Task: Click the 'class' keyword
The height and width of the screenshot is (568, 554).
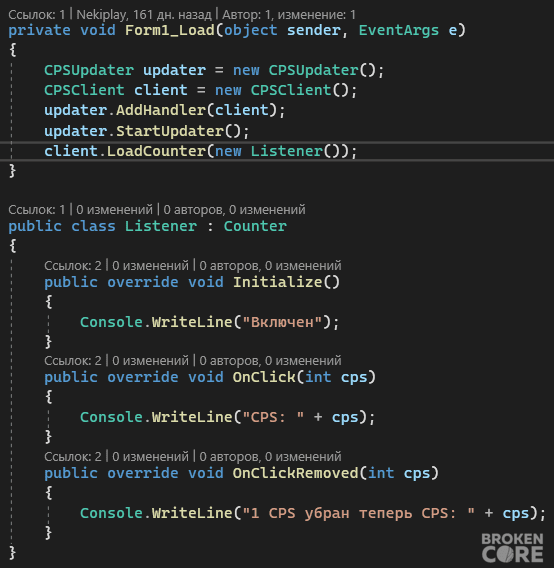Action: [93, 226]
